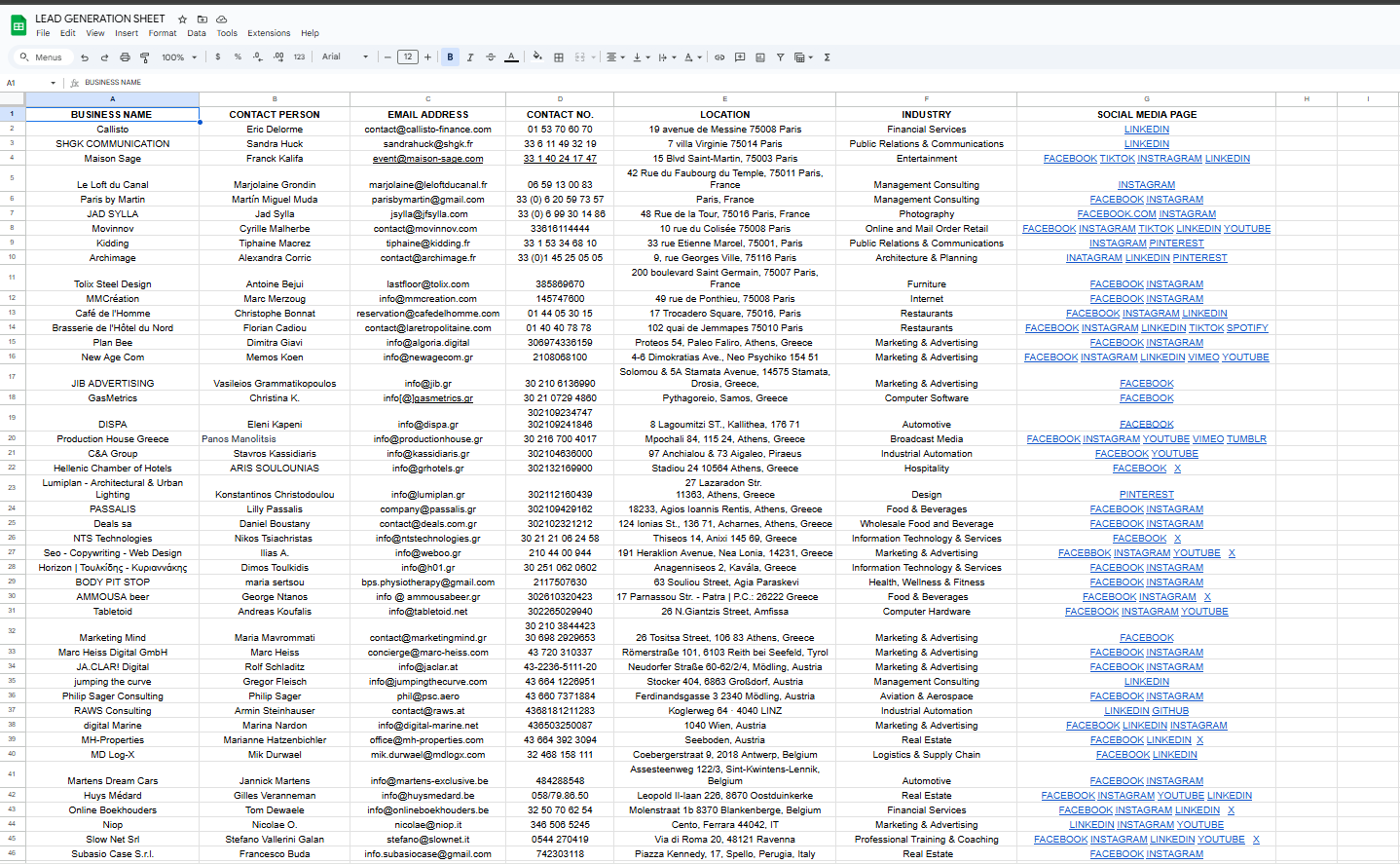This screenshot has width=1400, height=864.
Task: Open the Borders tool
Action: click(559, 57)
